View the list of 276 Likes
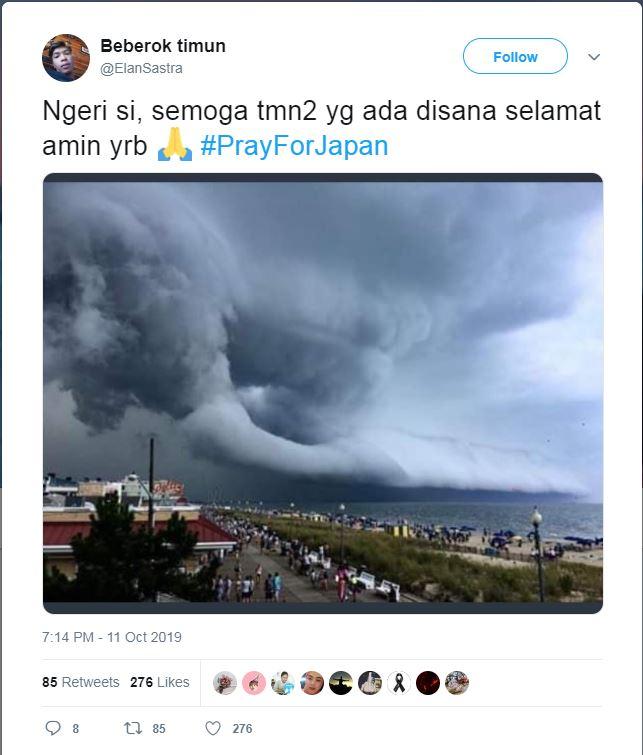The image size is (643, 755). [x=159, y=682]
